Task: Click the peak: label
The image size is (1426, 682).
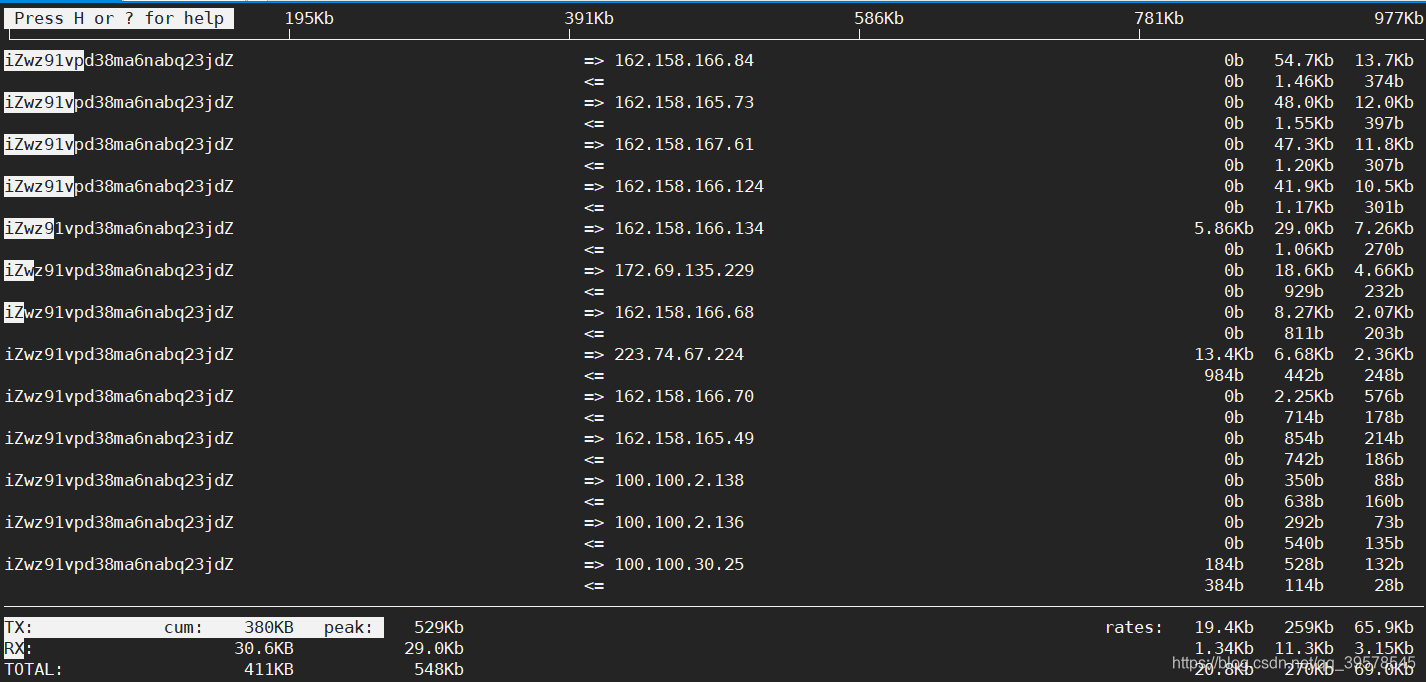Action: coord(349,628)
